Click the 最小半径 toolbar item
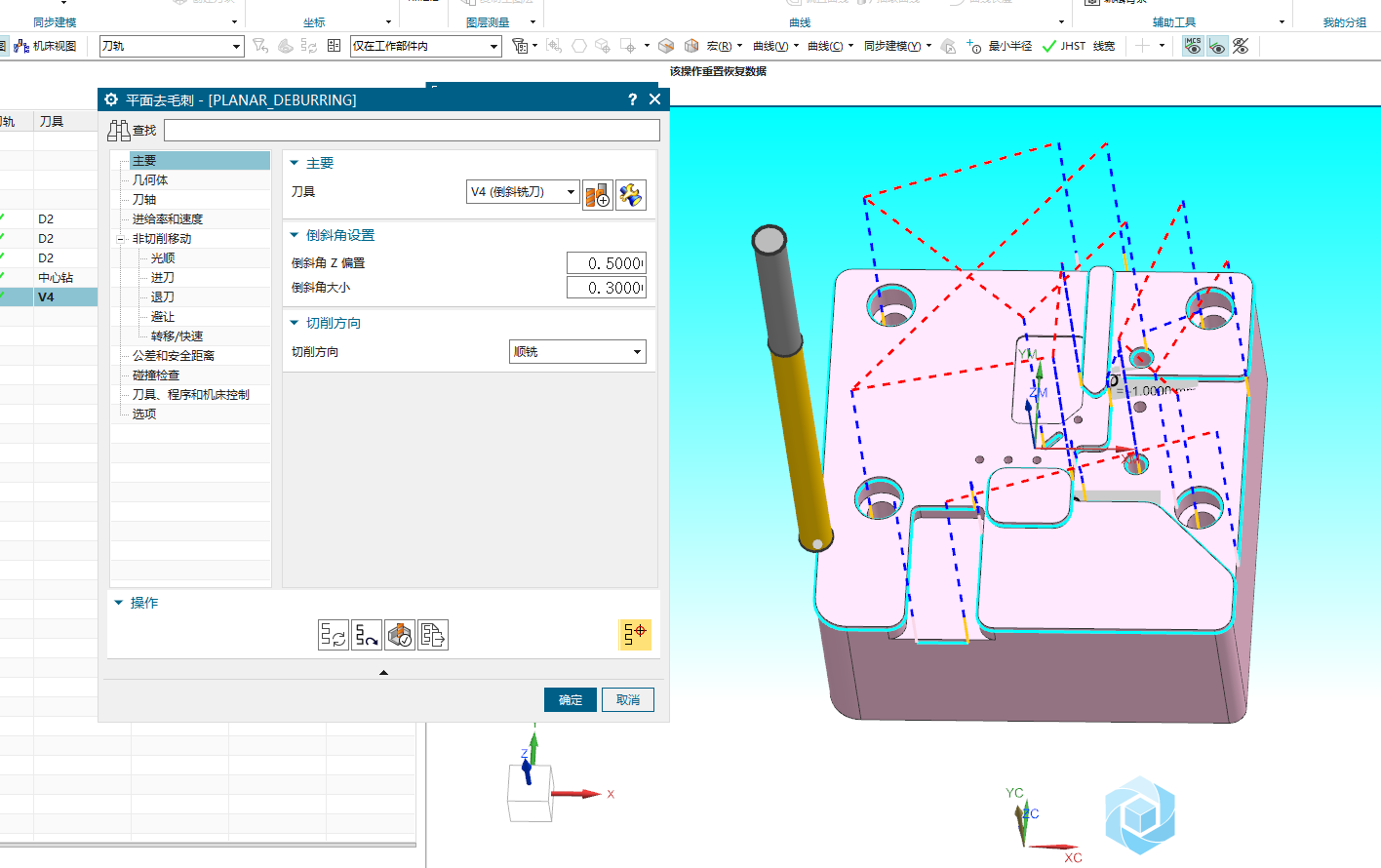The image size is (1381, 868). click(x=1009, y=46)
